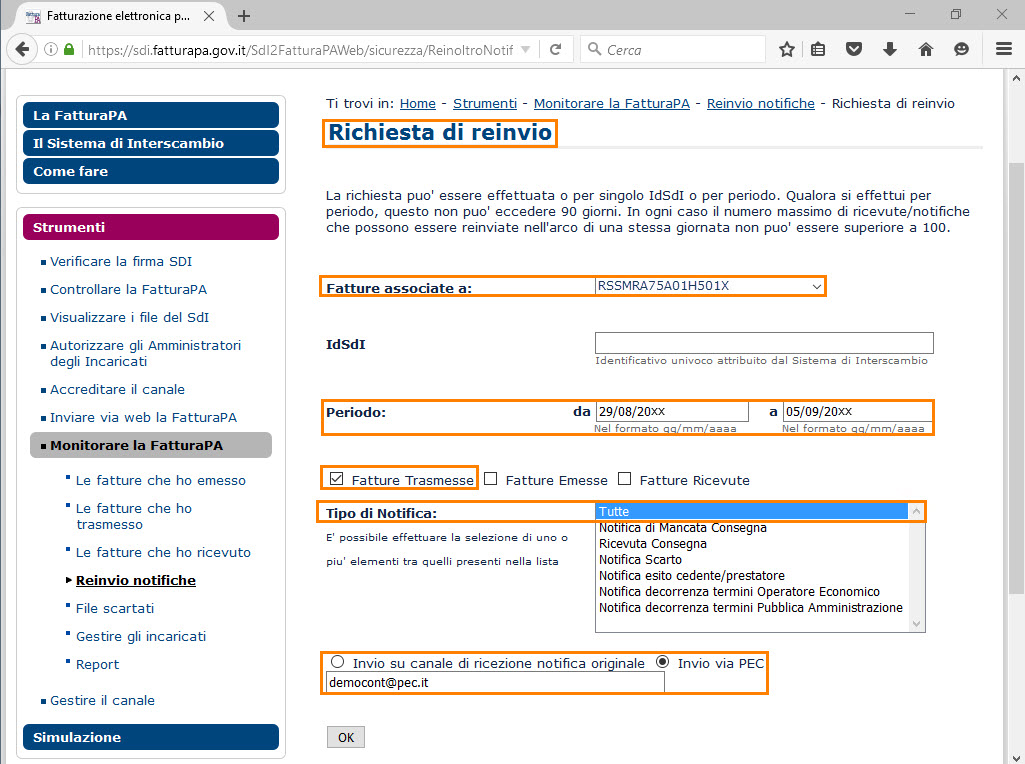Open the Report sidebar link
Viewport: 1025px width, 764px height.
pos(97,665)
